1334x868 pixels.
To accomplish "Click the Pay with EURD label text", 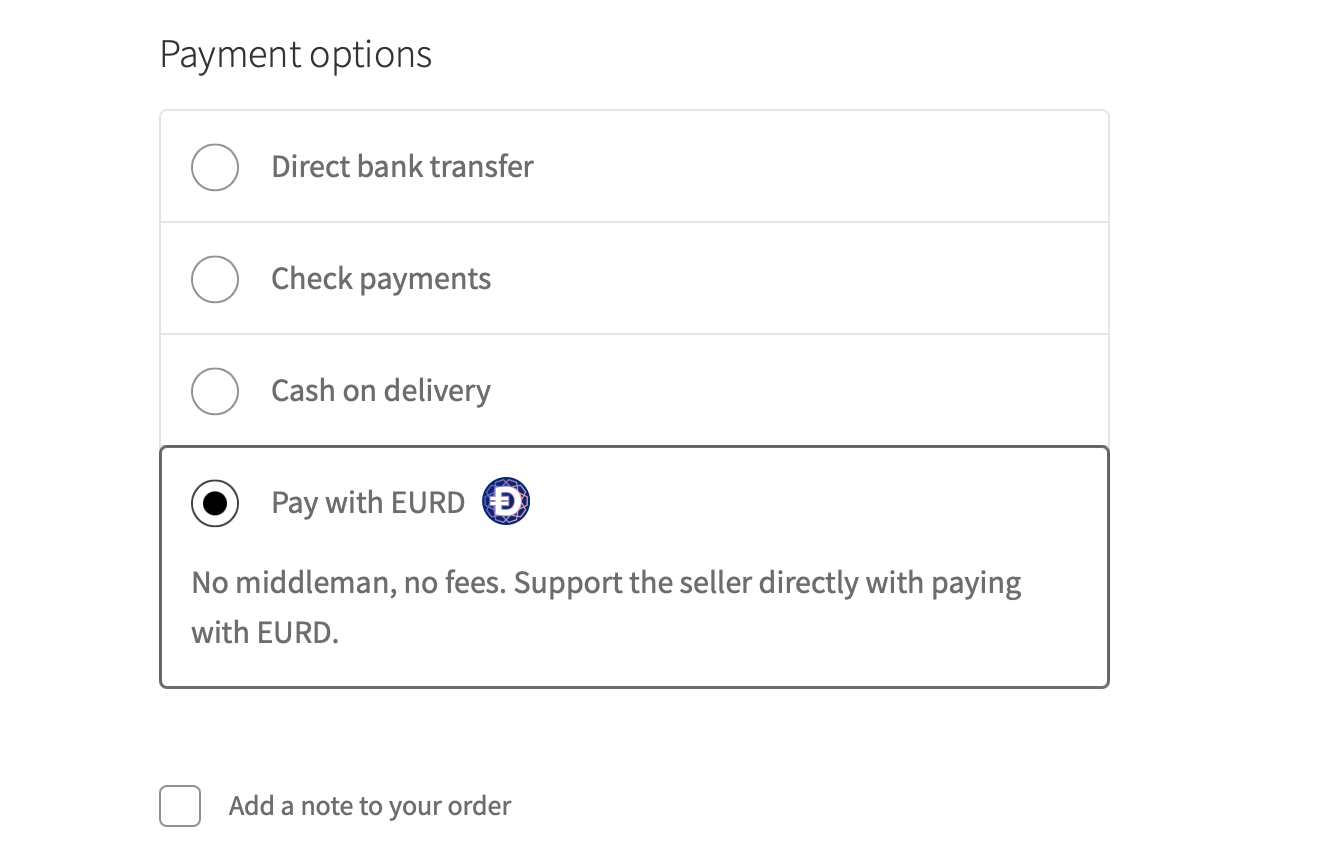I will pyautogui.click(x=368, y=503).
